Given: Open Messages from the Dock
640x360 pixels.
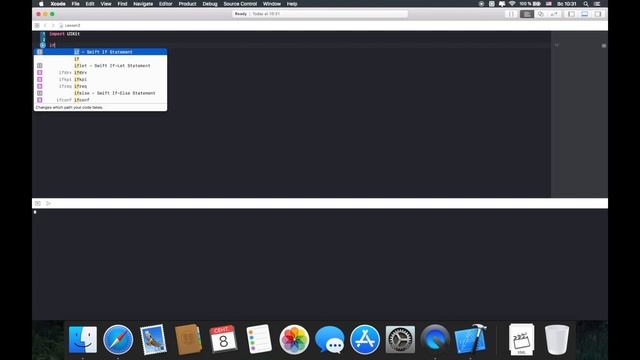Looking at the screenshot, I should tap(329, 339).
